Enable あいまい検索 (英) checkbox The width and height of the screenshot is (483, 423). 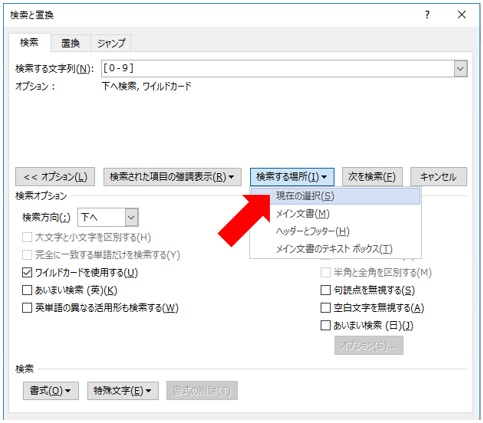[27, 290]
